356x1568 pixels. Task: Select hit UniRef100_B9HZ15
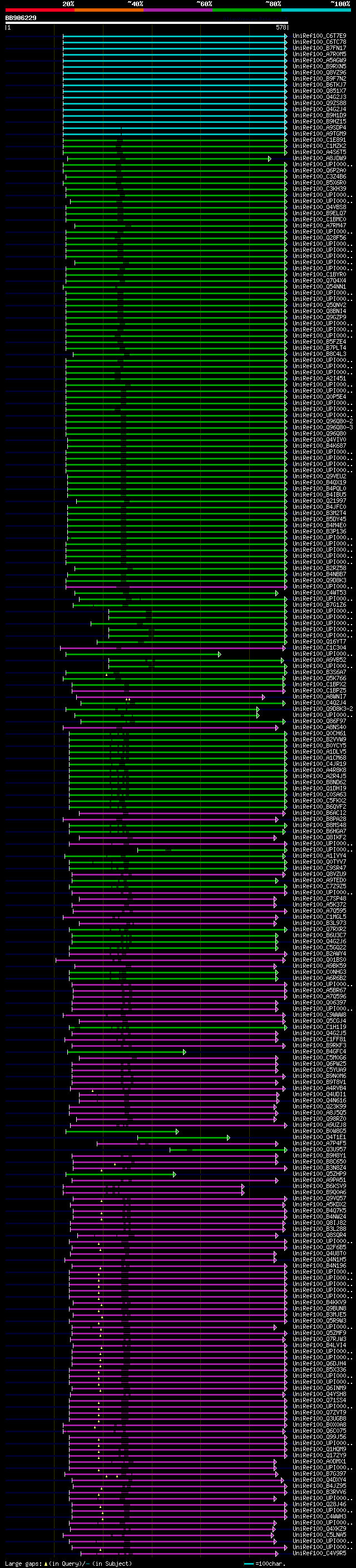coord(319,121)
